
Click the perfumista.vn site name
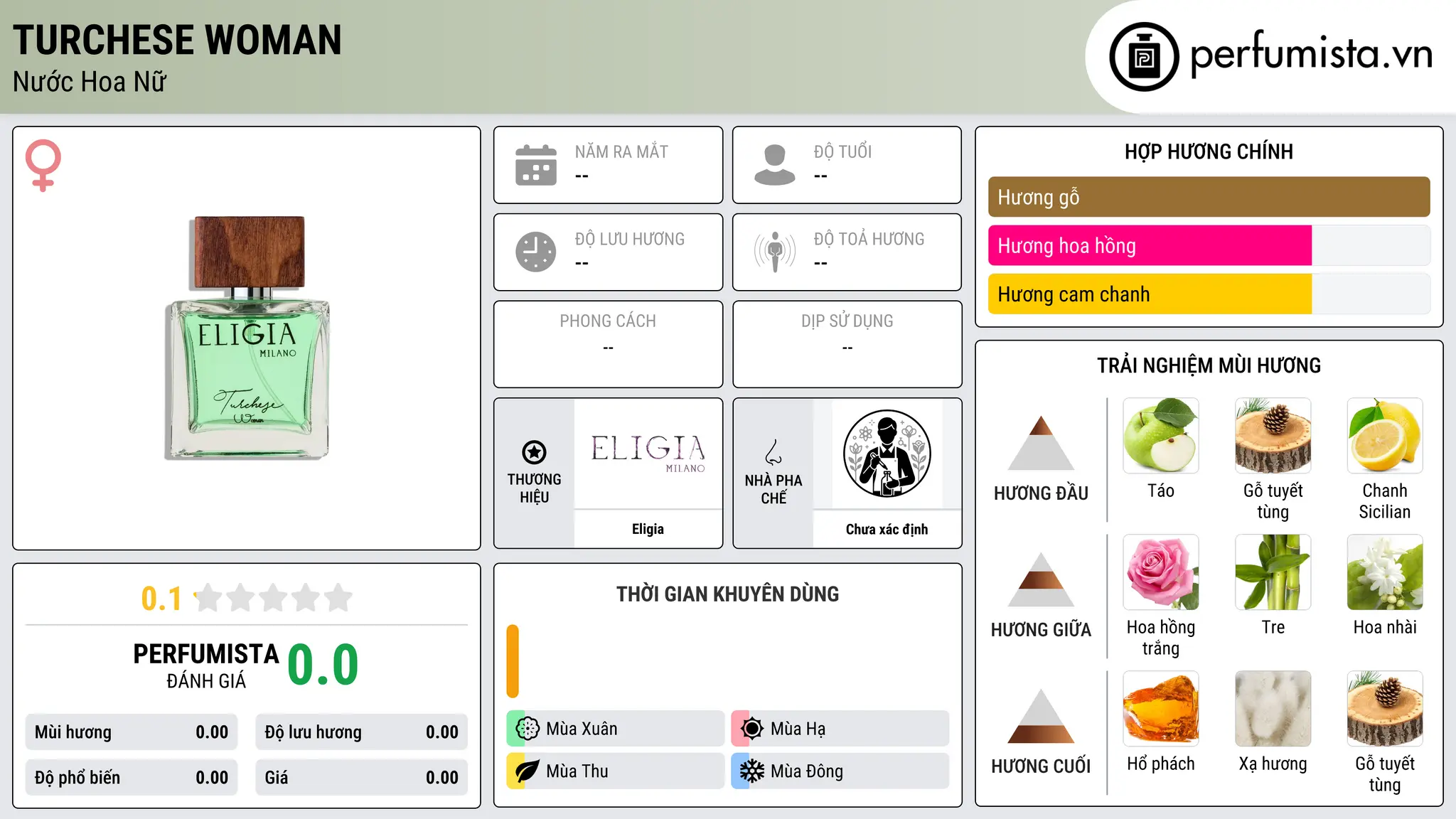click(1311, 54)
